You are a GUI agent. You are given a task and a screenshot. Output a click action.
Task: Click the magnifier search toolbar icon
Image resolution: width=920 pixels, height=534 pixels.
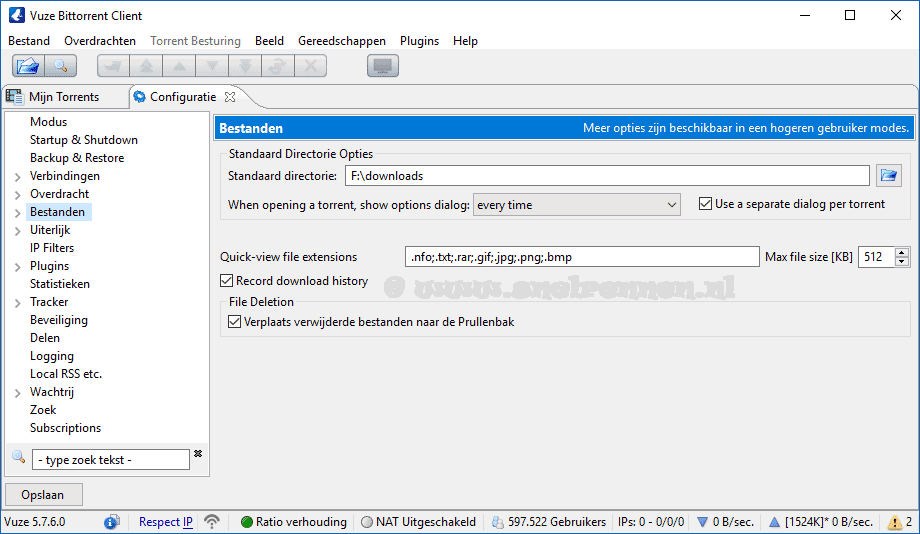pyautogui.click(x=60, y=66)
